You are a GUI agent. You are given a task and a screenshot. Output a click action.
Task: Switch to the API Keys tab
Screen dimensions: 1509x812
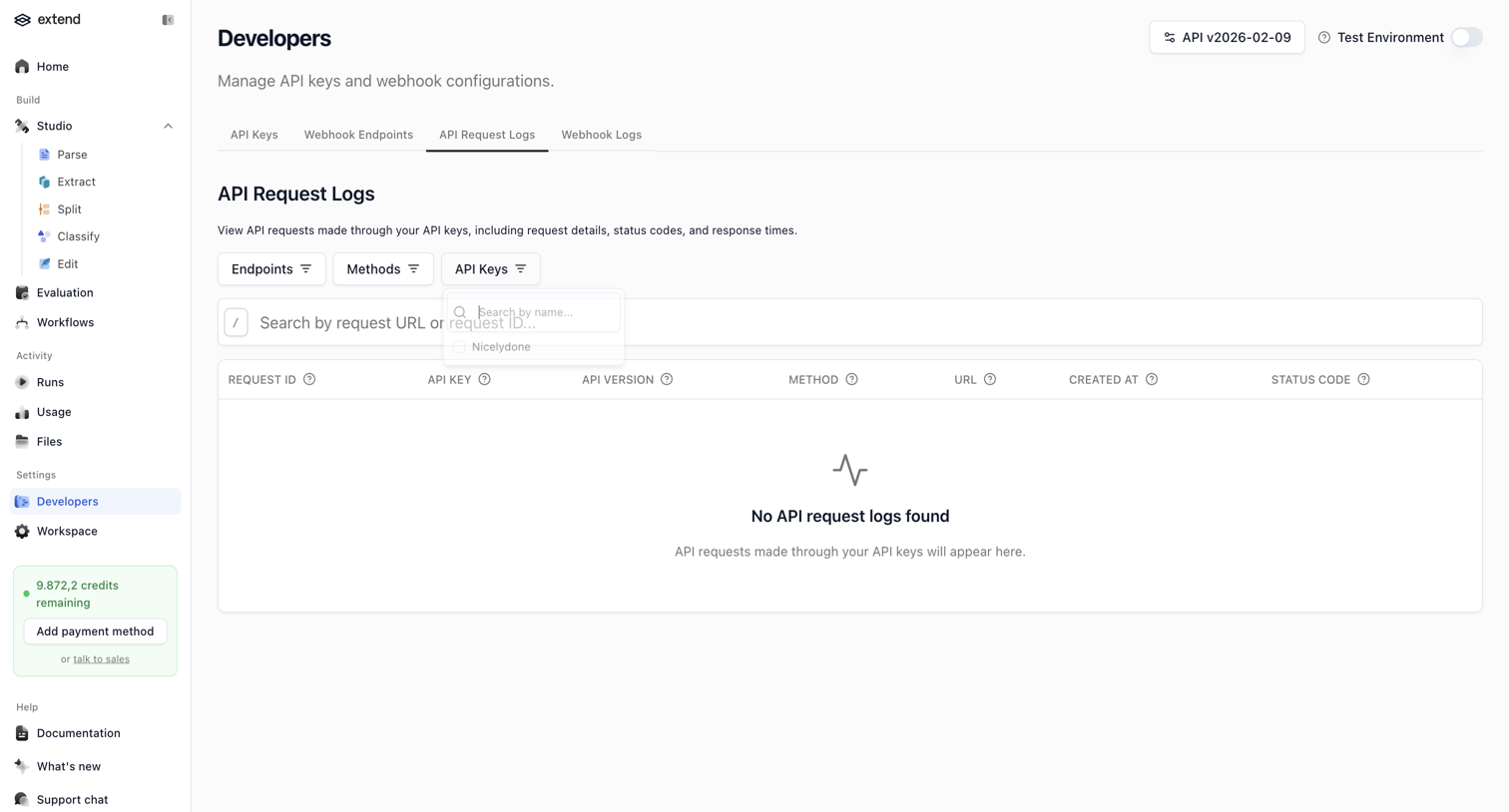[x=254, y=135]
